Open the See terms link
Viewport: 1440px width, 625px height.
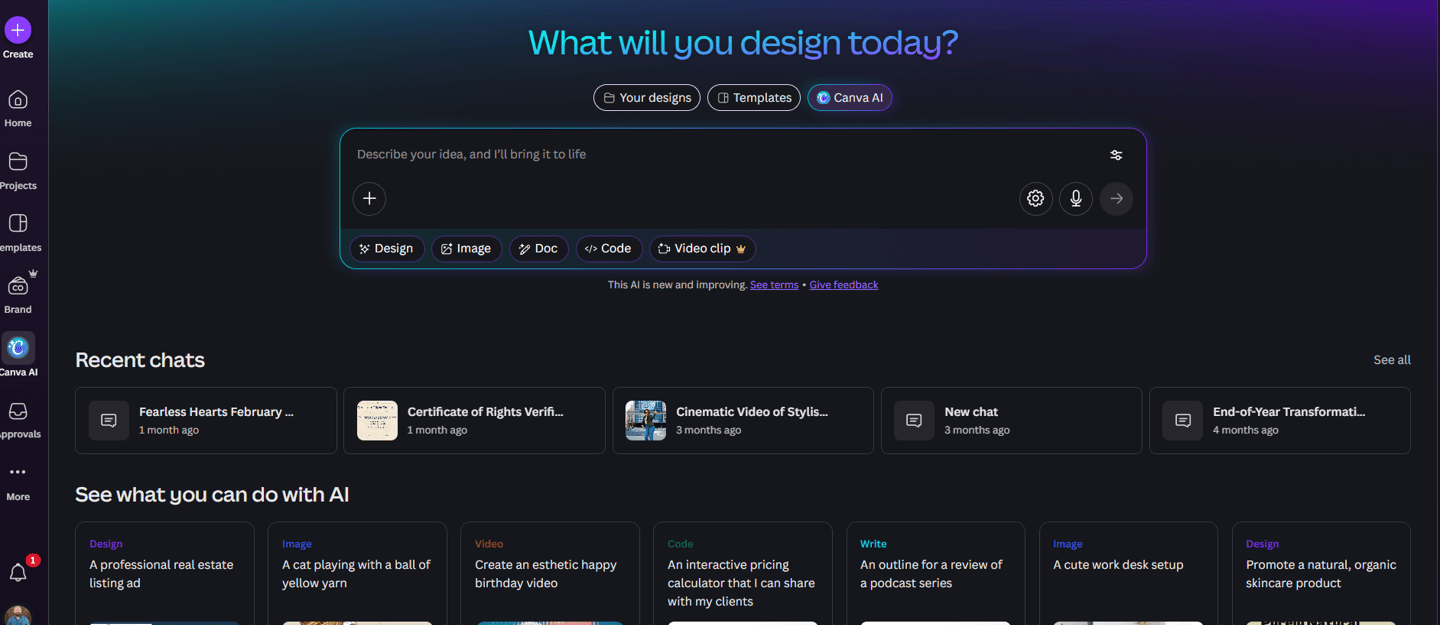click(x=774, y=285)
